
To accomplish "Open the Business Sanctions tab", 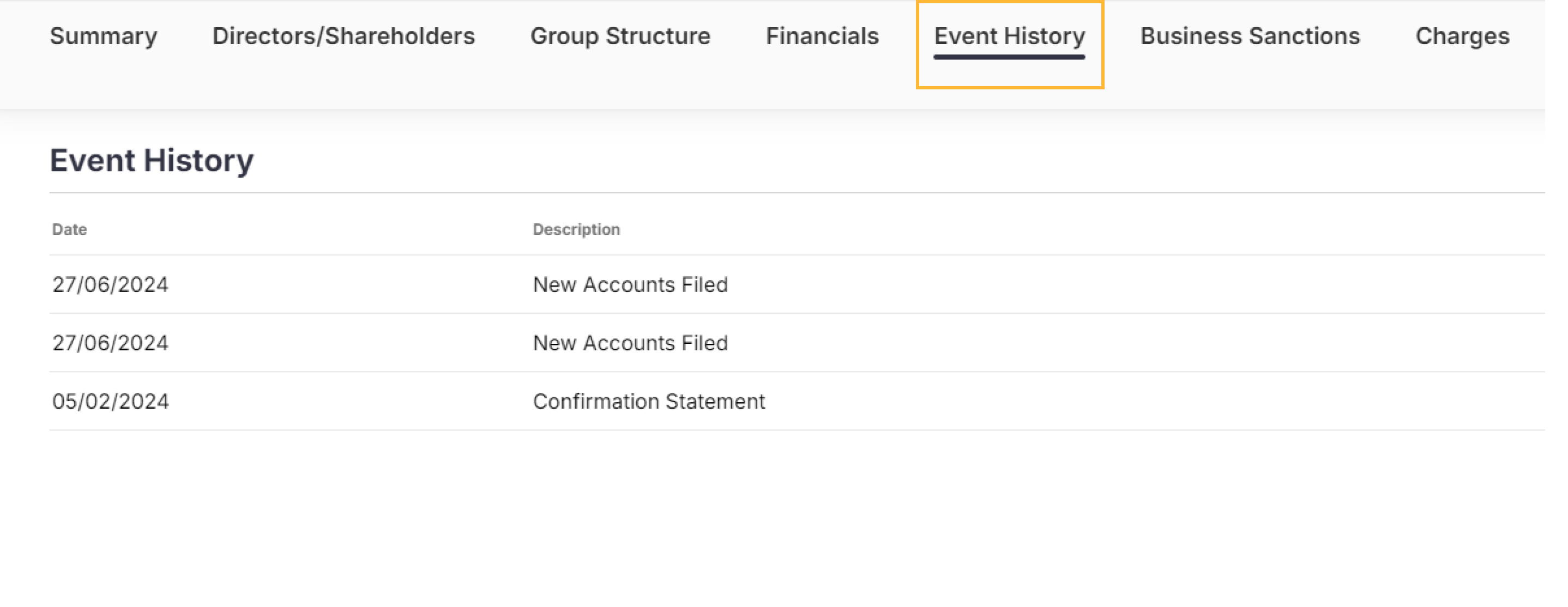I will 1250,37.
